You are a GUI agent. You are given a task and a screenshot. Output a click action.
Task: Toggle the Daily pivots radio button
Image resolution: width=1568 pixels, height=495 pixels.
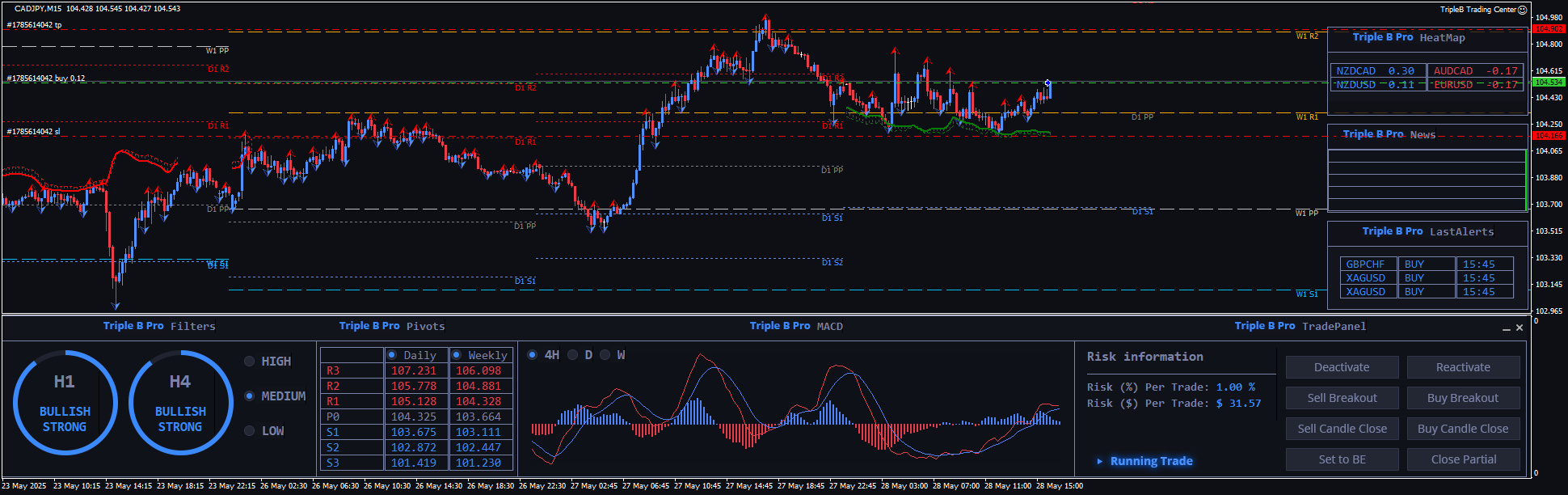(392, 355)
